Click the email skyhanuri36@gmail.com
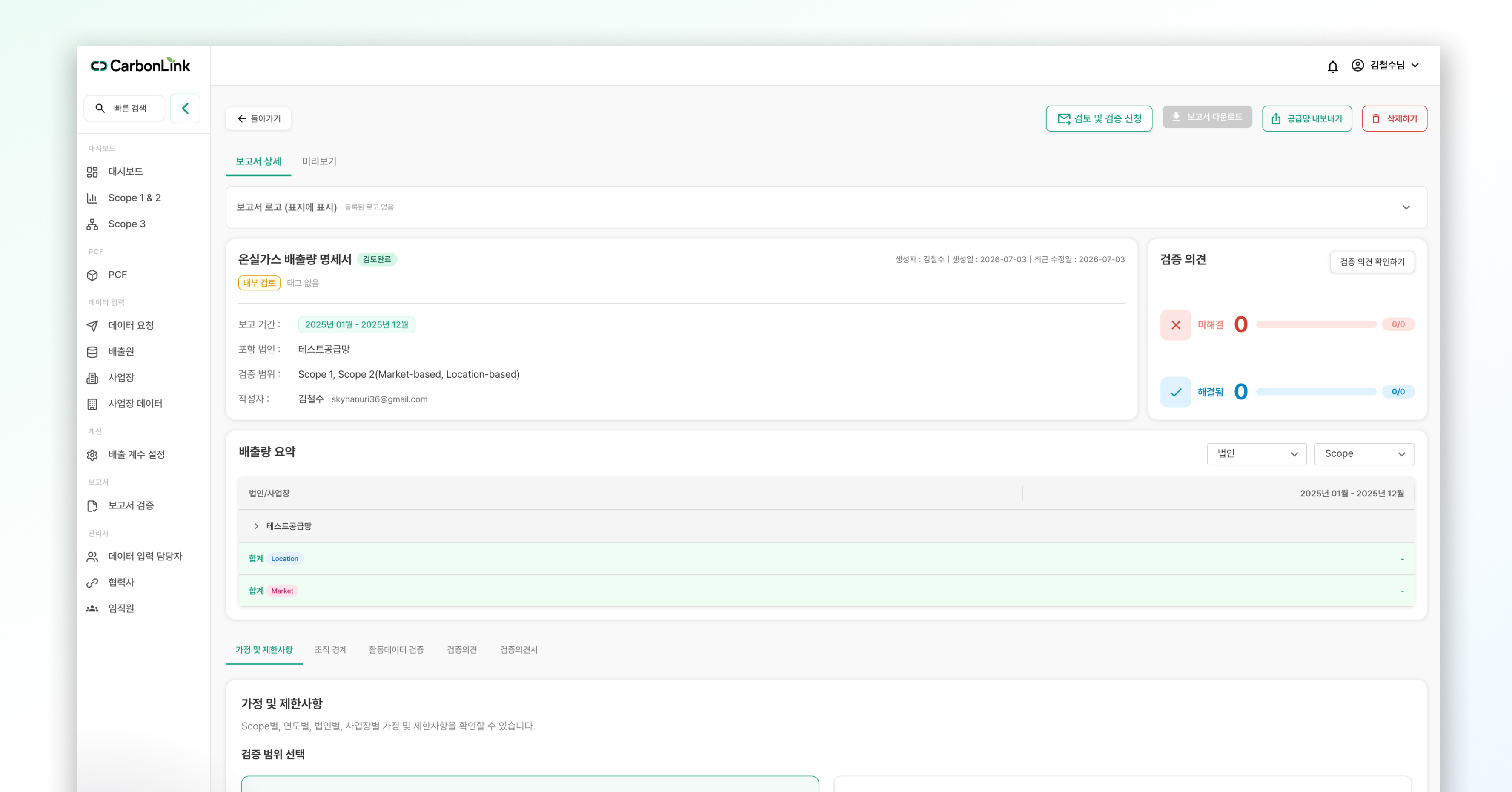The width and height of the screenshot is (1512, 792). (379, 399)
